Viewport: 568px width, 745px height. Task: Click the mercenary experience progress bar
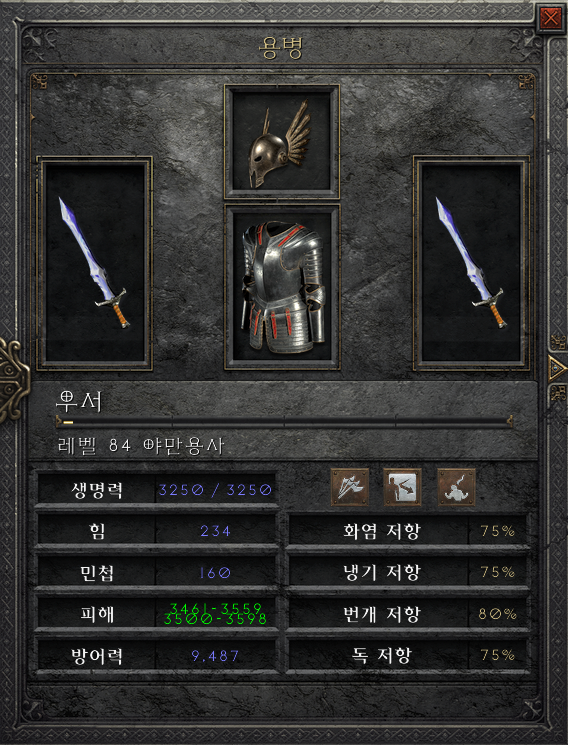click(x=284, y=421)
